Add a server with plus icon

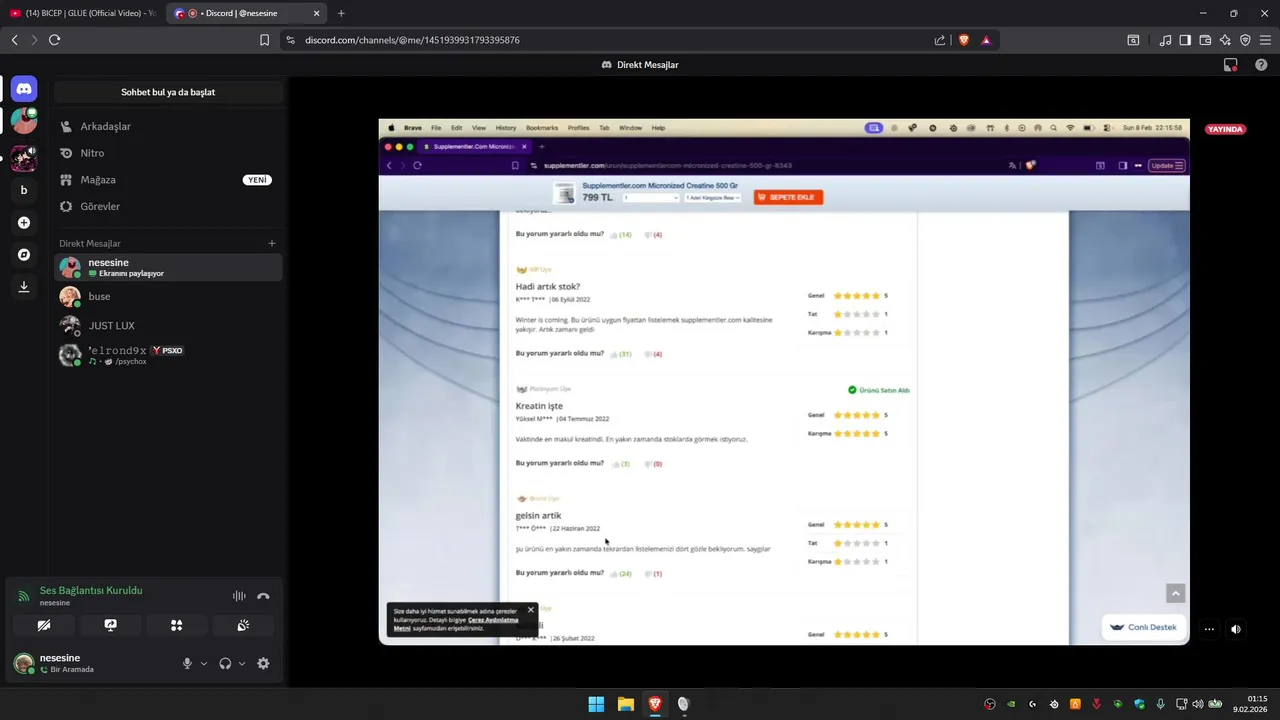point(24,222)
